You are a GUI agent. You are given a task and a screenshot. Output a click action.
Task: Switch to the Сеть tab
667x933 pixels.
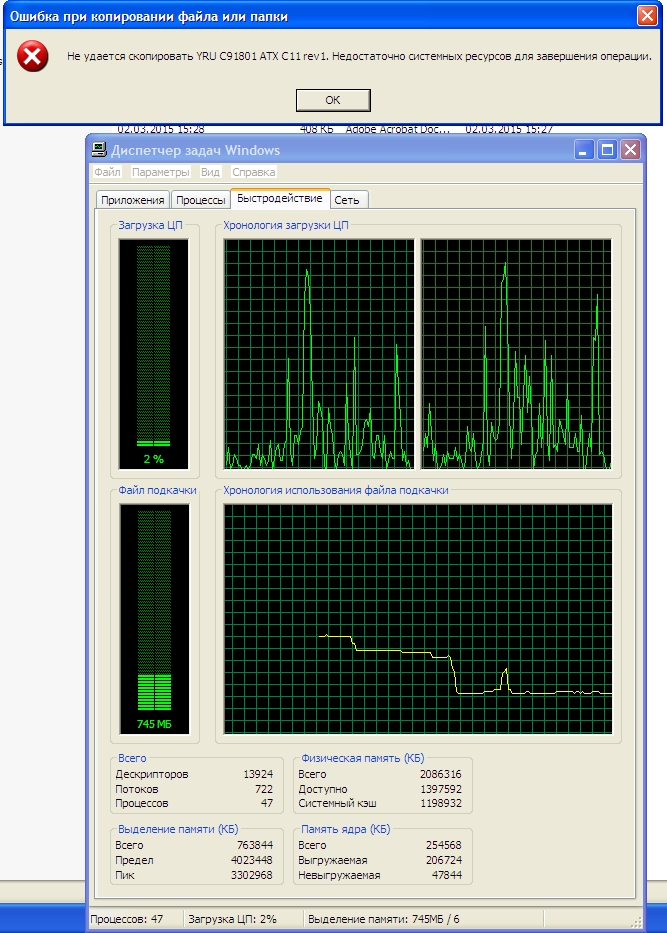click(x=347, y=200)
